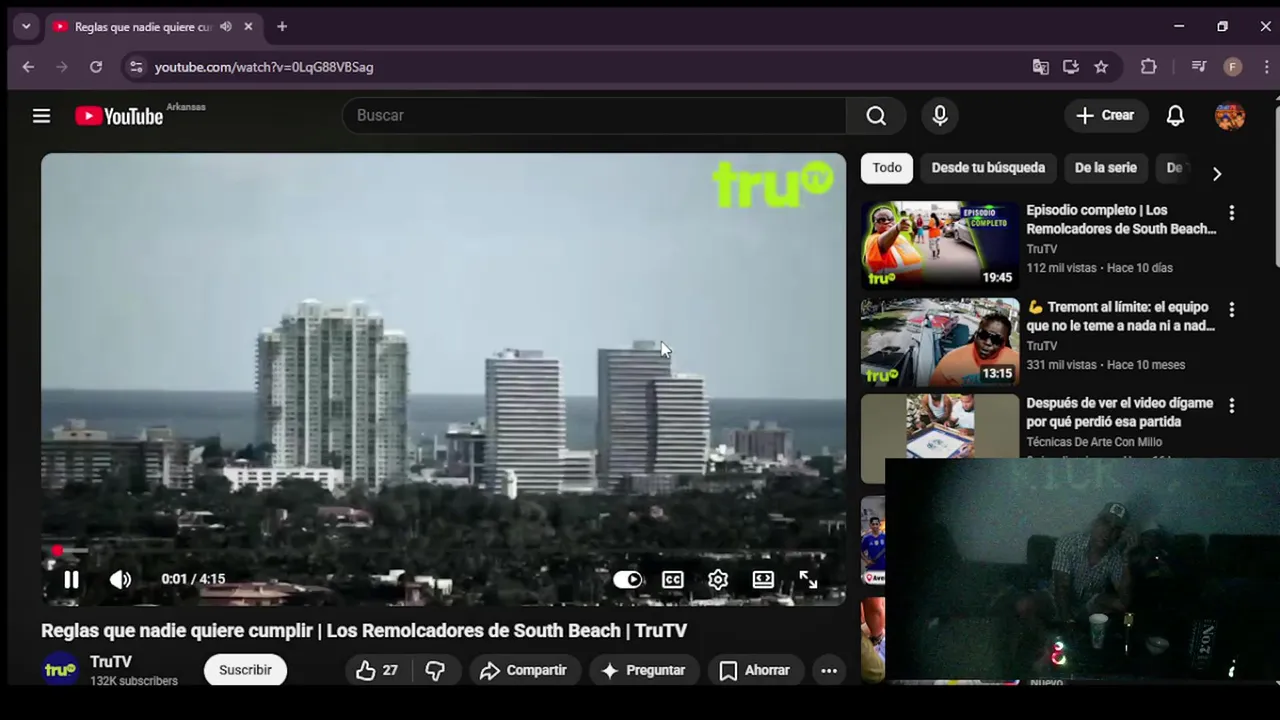Save video with Ahorrar button
Image resolution: width=1280 pixels, height=720 pixels.
[x=755, y=671]
